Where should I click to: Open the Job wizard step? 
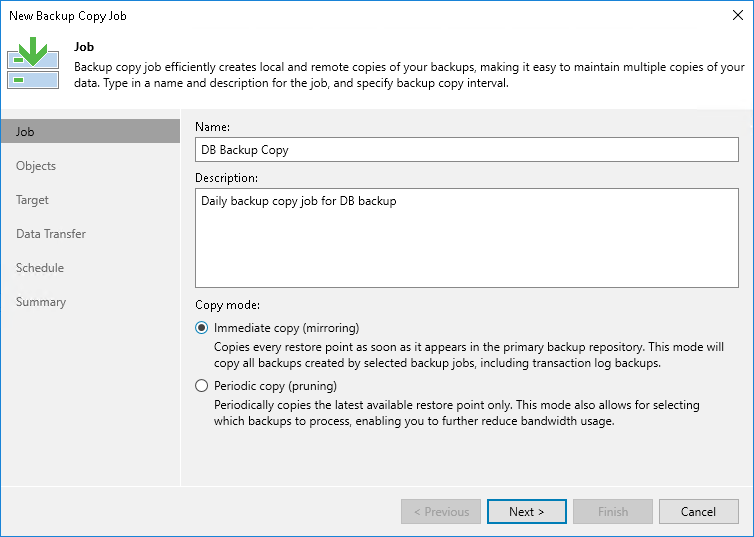click(90, 131)
